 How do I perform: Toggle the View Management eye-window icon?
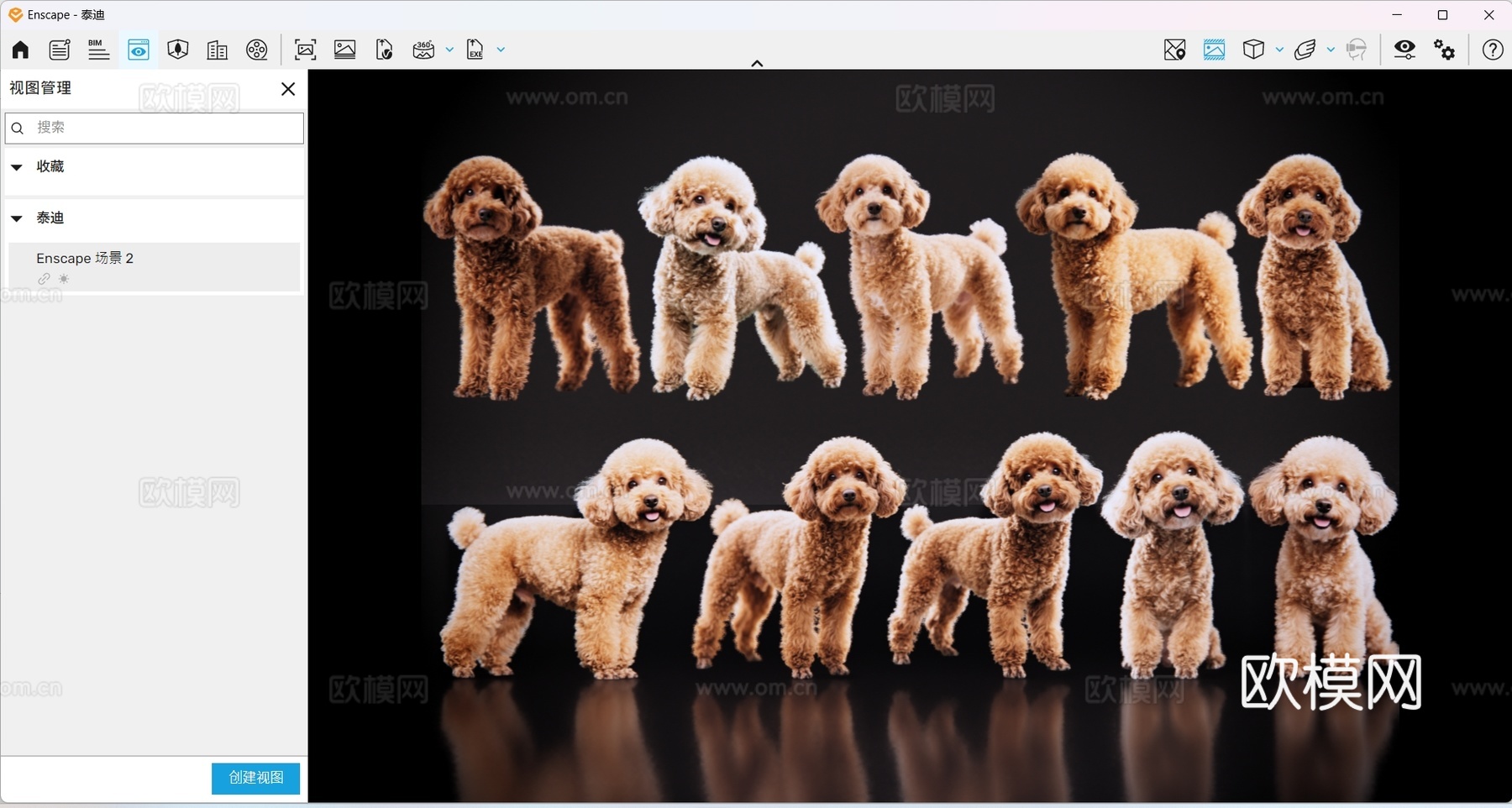tap(139, 50)
